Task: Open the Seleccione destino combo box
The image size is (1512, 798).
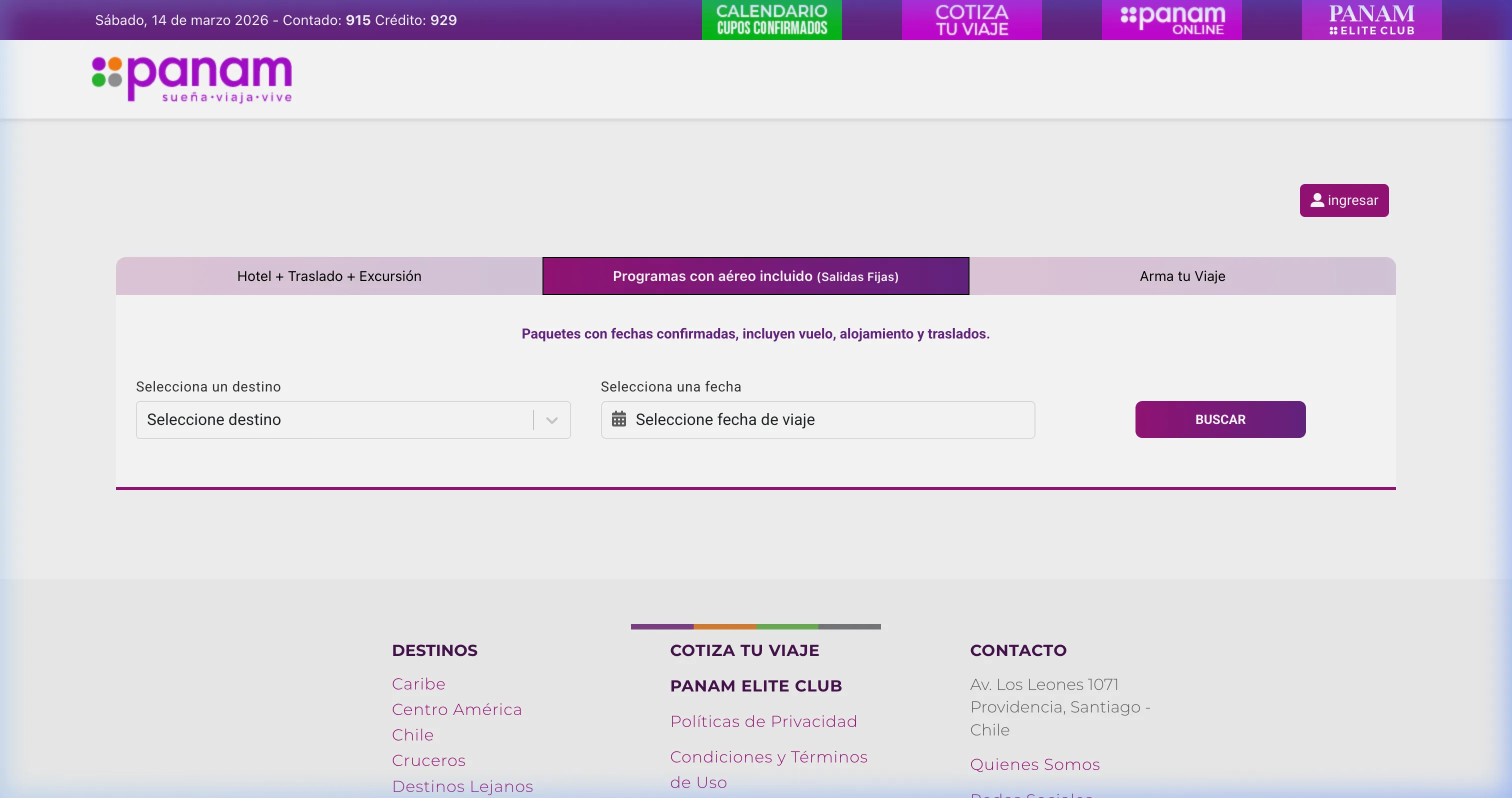Action: [x=334, y=420]
